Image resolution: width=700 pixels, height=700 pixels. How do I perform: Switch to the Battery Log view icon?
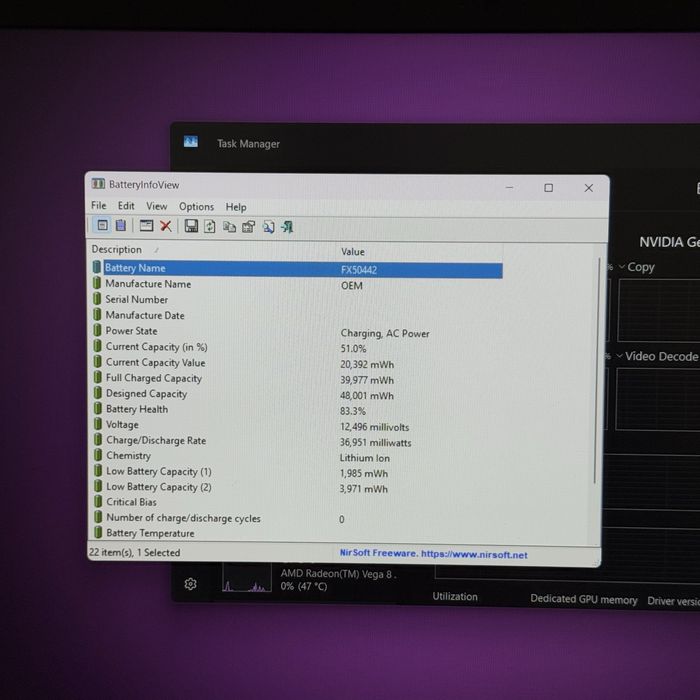[121, 225]
